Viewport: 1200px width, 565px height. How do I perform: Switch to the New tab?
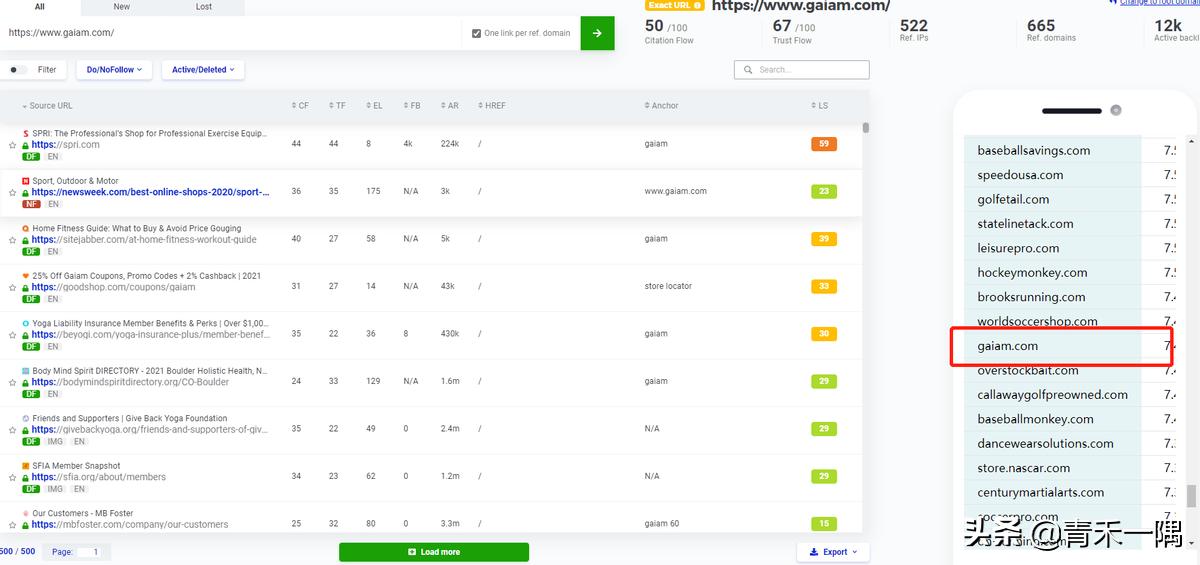coord(122,7)
